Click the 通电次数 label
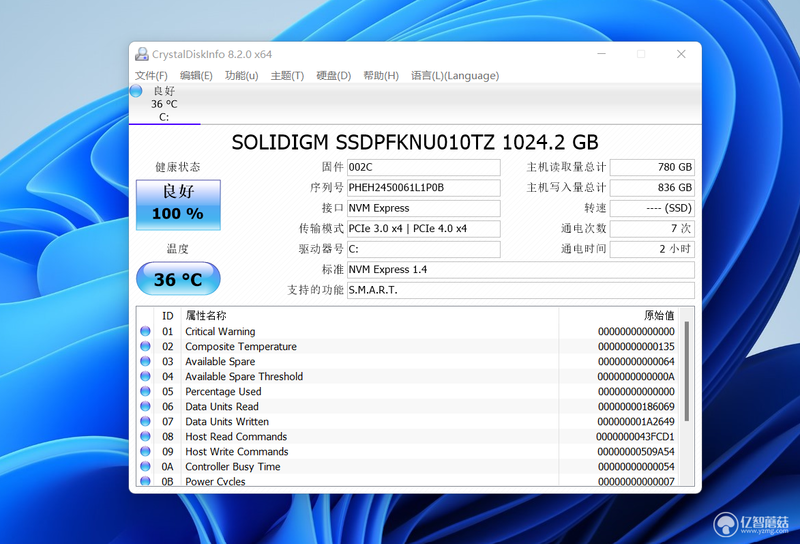This screenshot has height=544, width=800. click(x=584, y=229)
